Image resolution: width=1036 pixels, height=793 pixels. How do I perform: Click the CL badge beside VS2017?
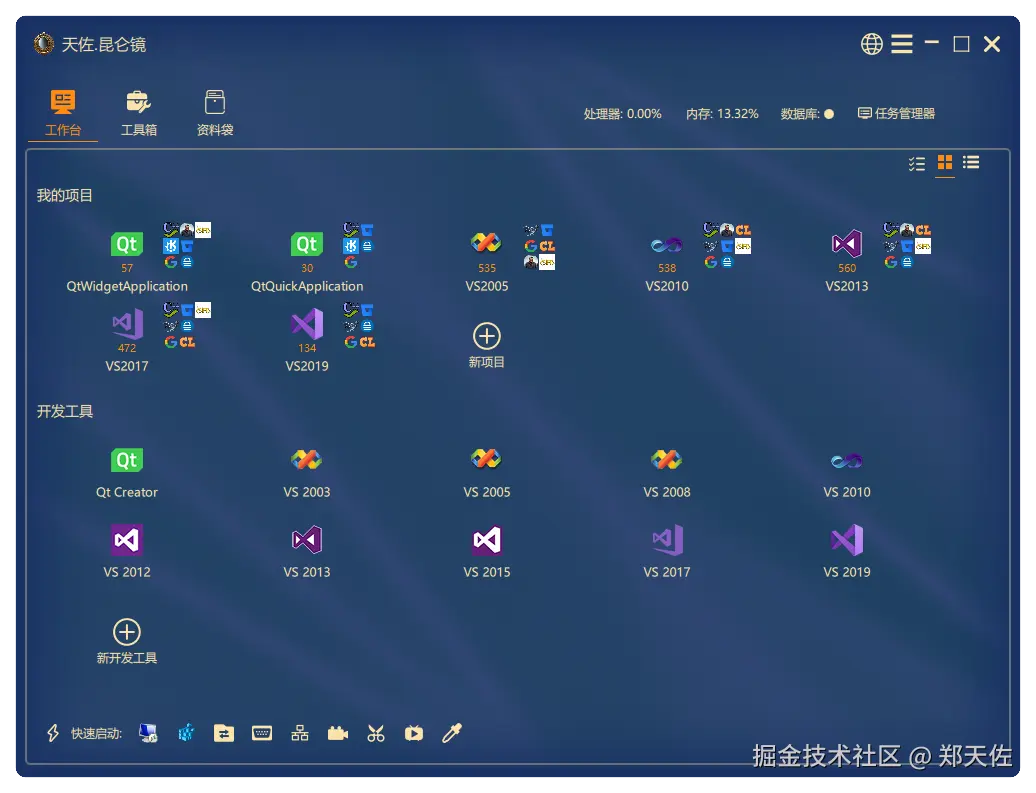pos(187,342)
